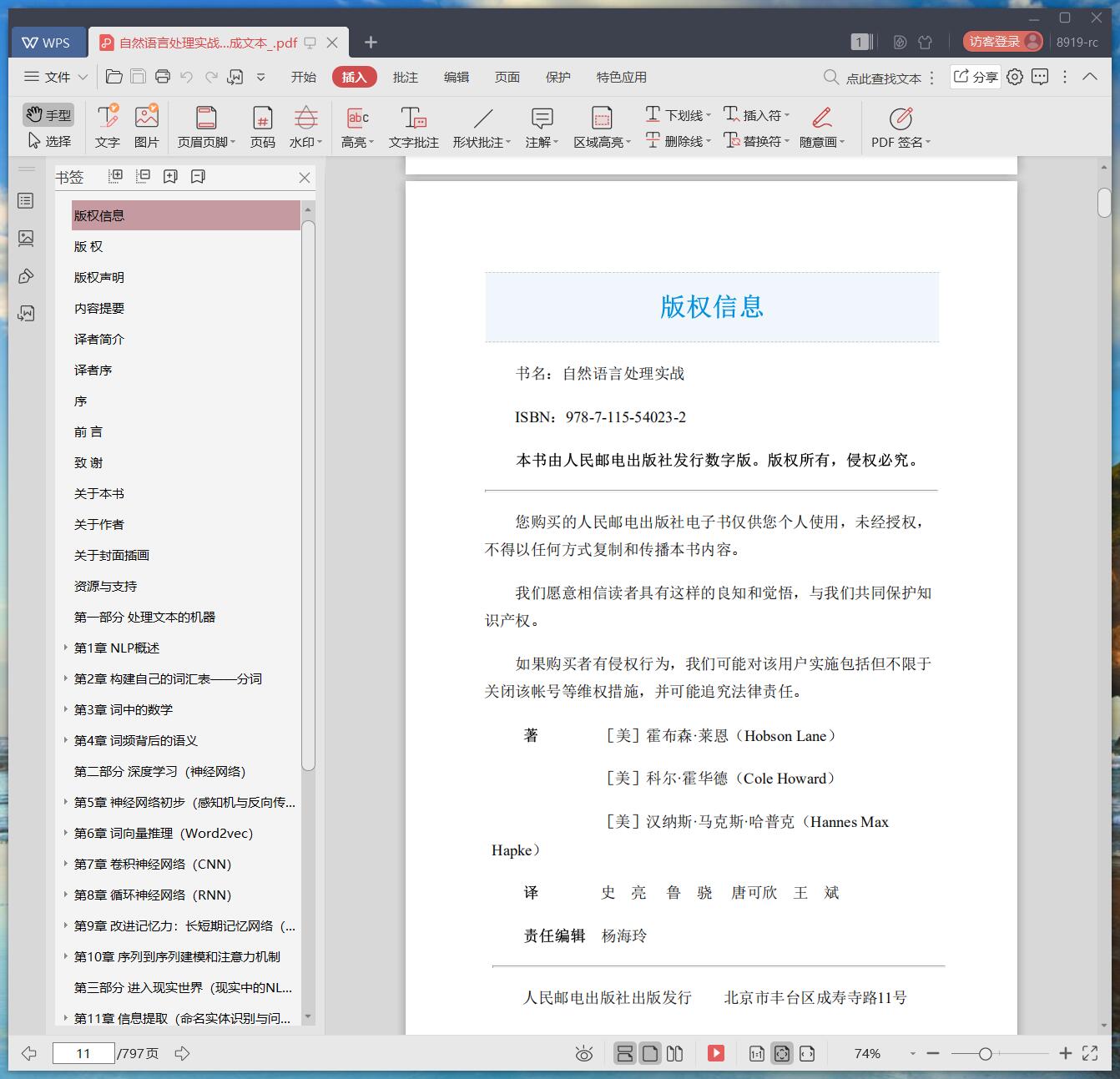
Task: Select the 内容提要 bookmark
Action: pyautogui.click(x=99, y=308)
